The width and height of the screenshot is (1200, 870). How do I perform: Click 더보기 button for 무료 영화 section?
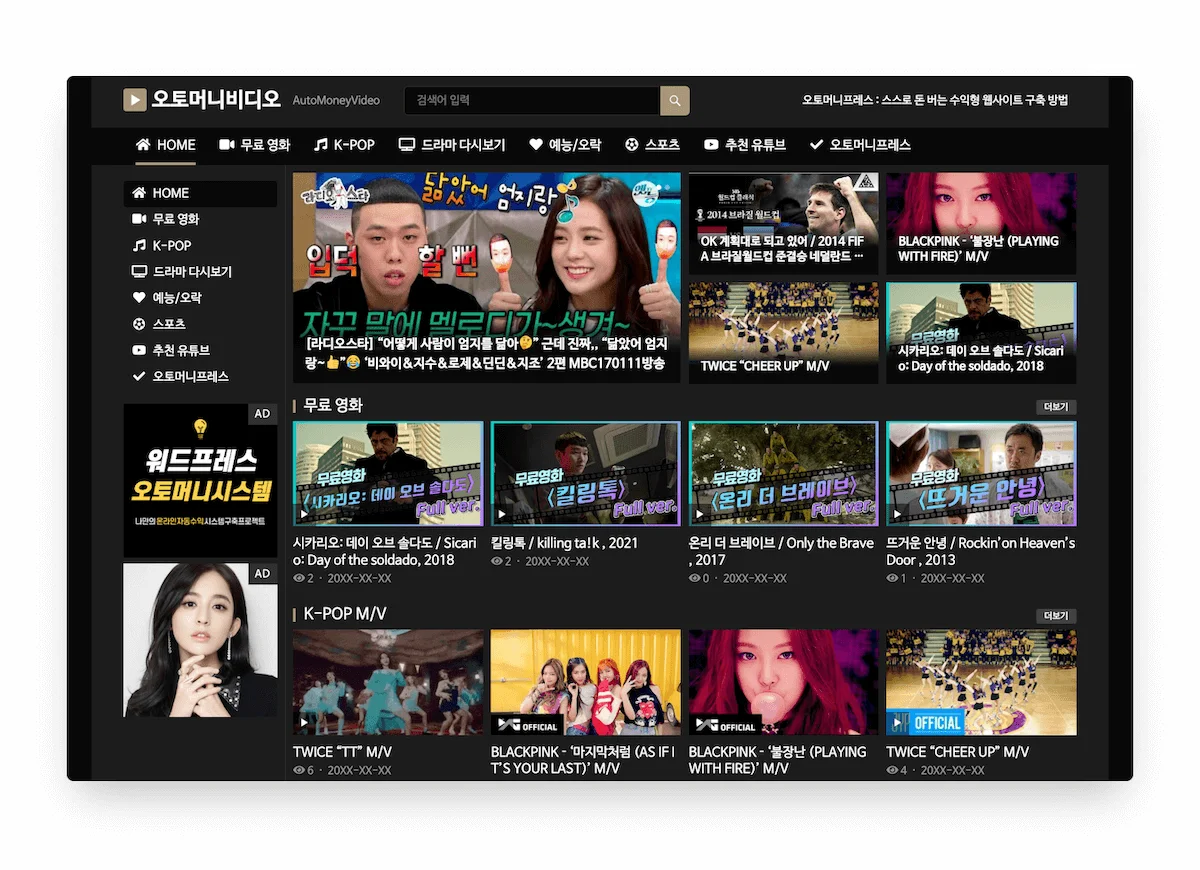pos(1056,407)
